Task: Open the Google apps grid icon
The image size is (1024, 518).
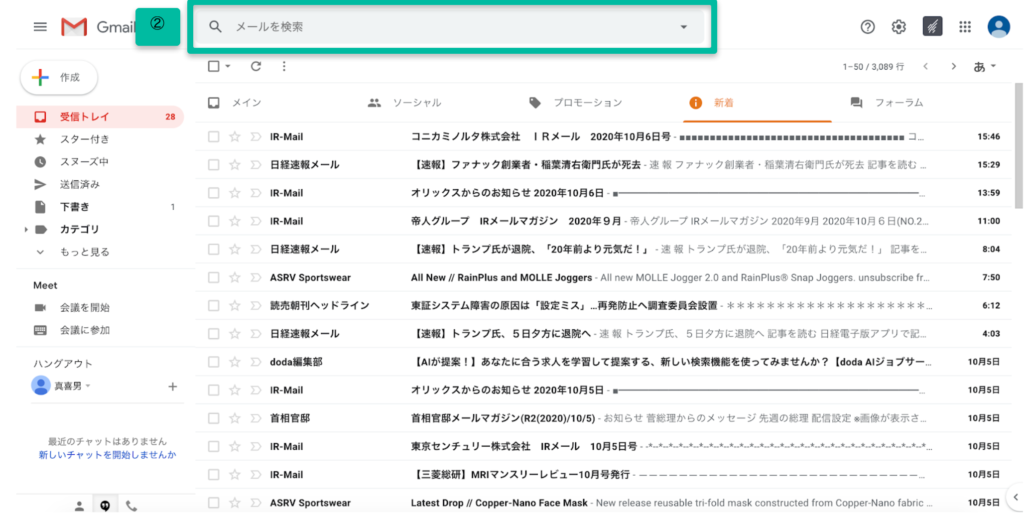Action: pos(964,27)
